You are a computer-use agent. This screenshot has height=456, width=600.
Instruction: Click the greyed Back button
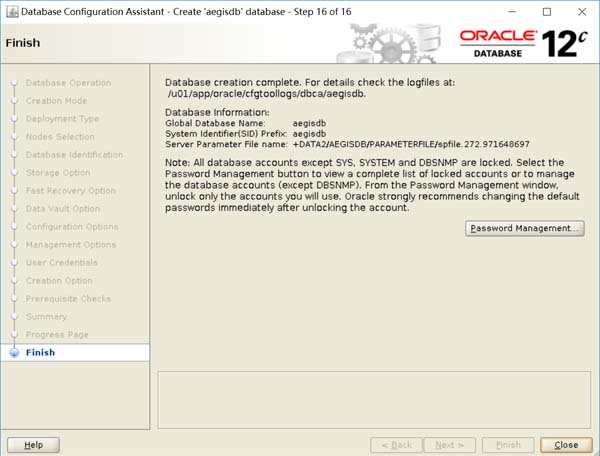(396, 445)
